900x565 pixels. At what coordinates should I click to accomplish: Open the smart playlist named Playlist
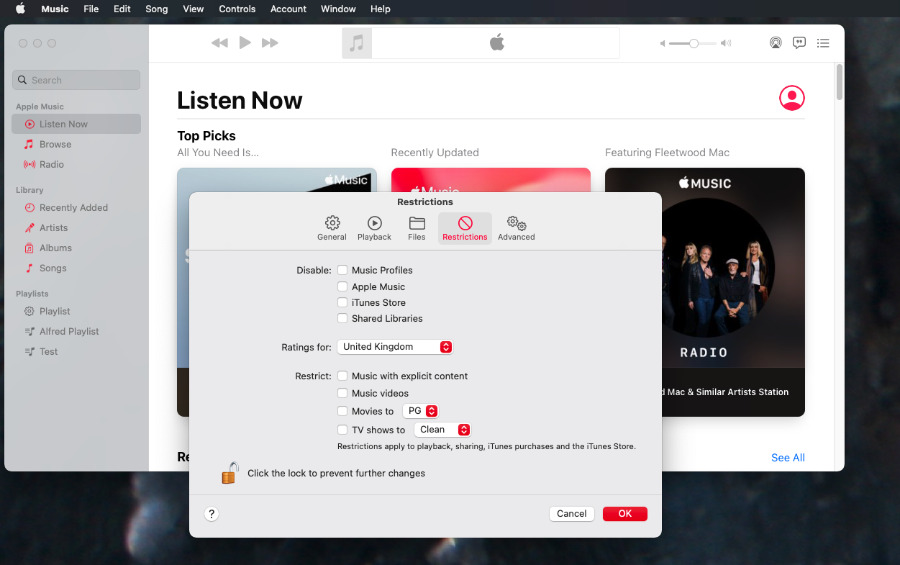(76, 311)
